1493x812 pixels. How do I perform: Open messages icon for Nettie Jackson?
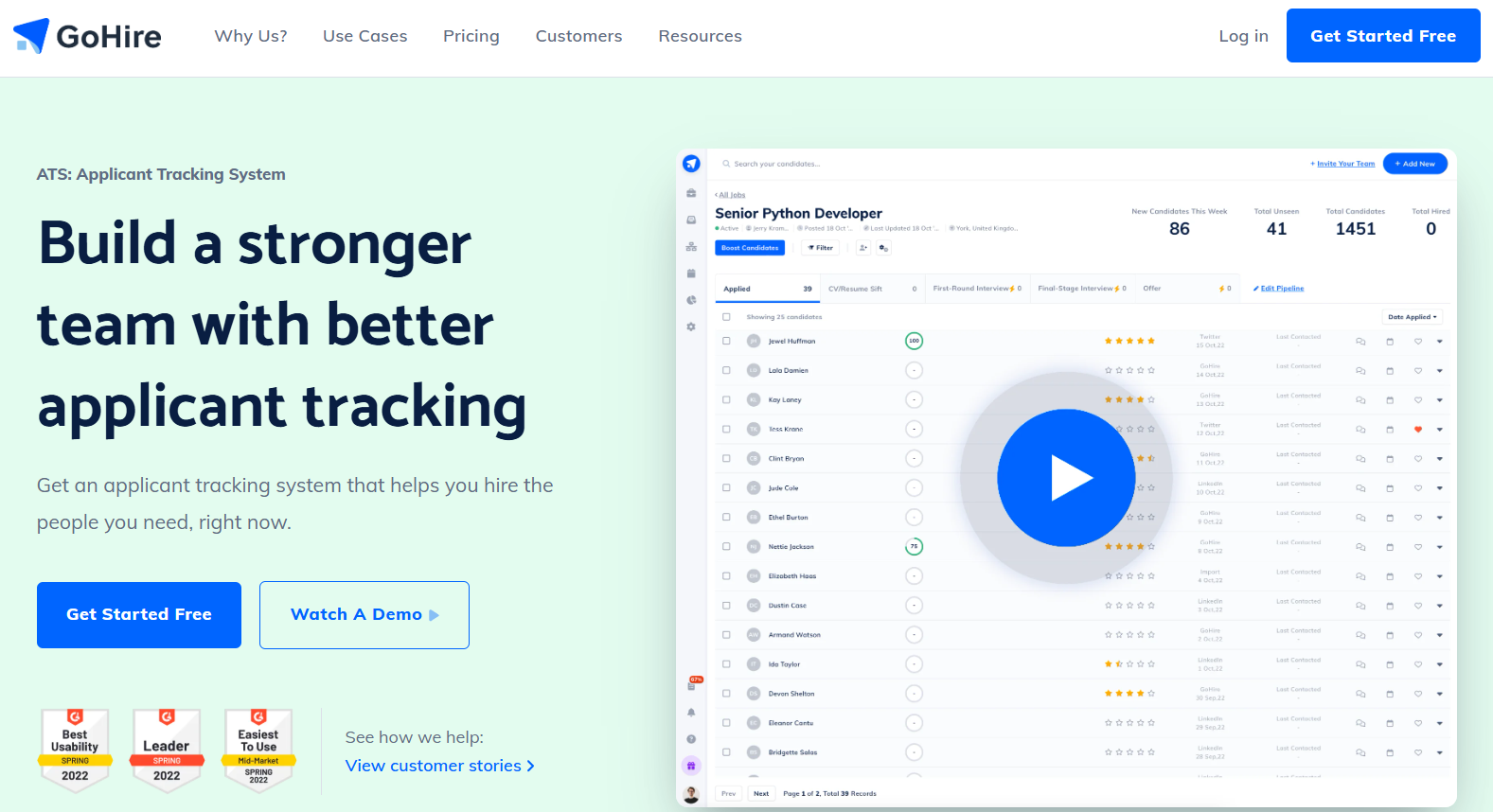click(1360, 547)
